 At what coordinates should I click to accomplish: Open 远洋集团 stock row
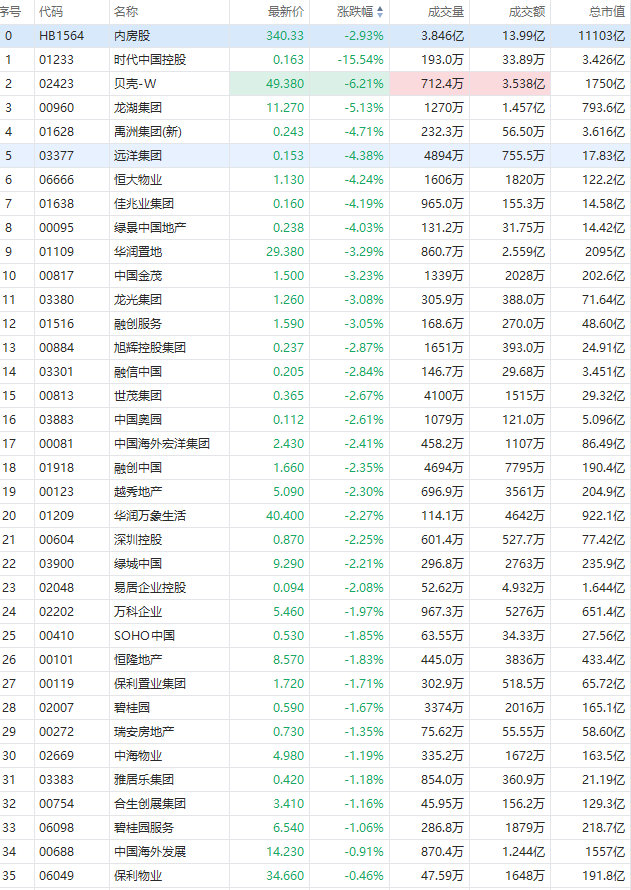click(x=316, y=156)
